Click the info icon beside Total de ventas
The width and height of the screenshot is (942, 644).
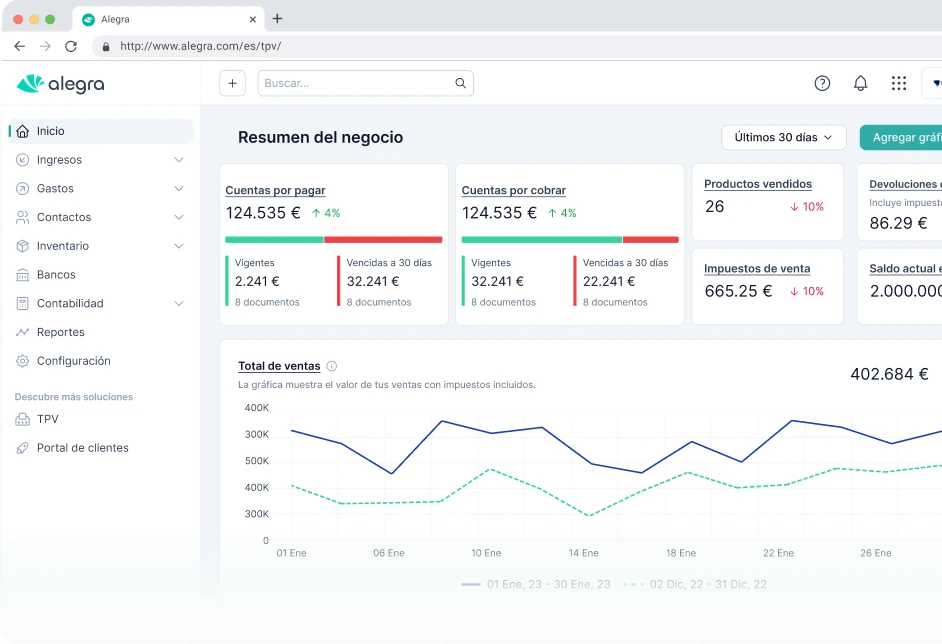(332, 366)
